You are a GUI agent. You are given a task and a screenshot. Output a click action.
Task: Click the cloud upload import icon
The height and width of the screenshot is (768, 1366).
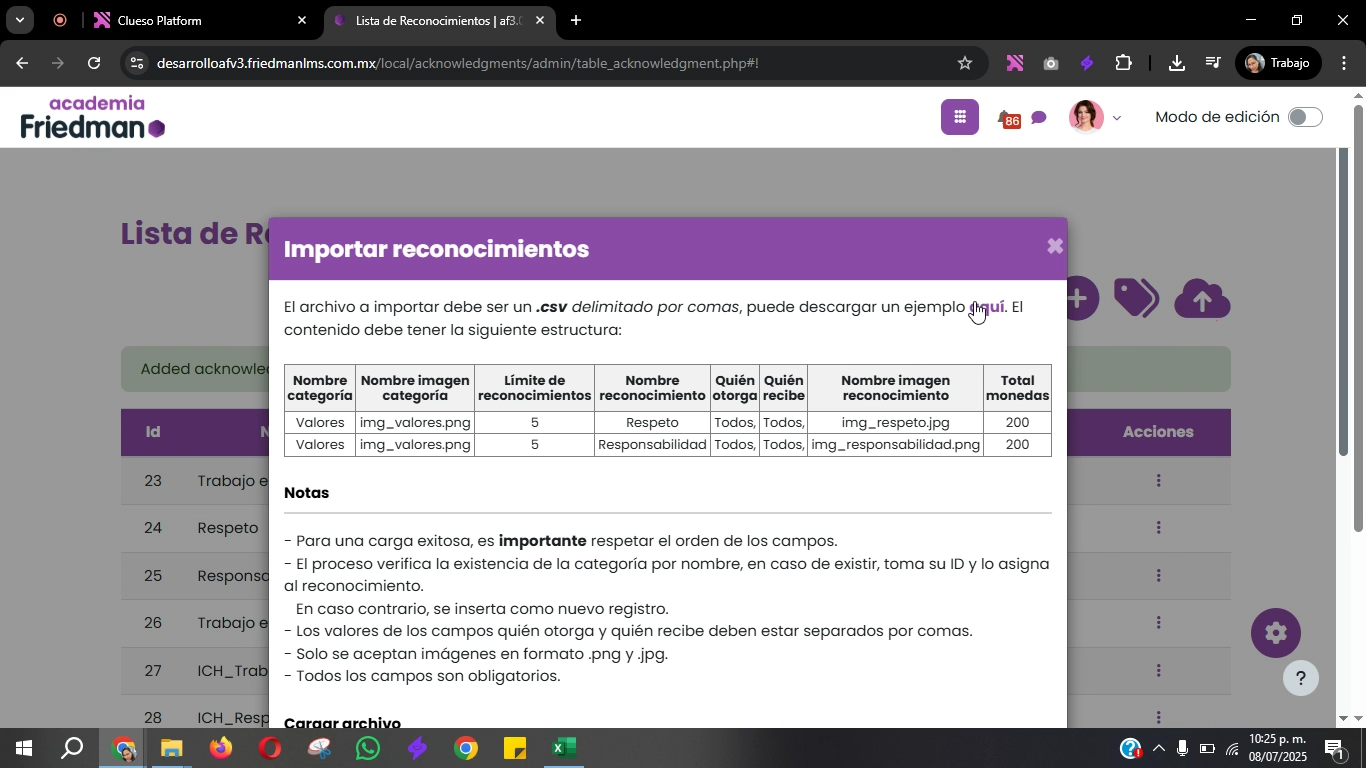click(1202, 298)
